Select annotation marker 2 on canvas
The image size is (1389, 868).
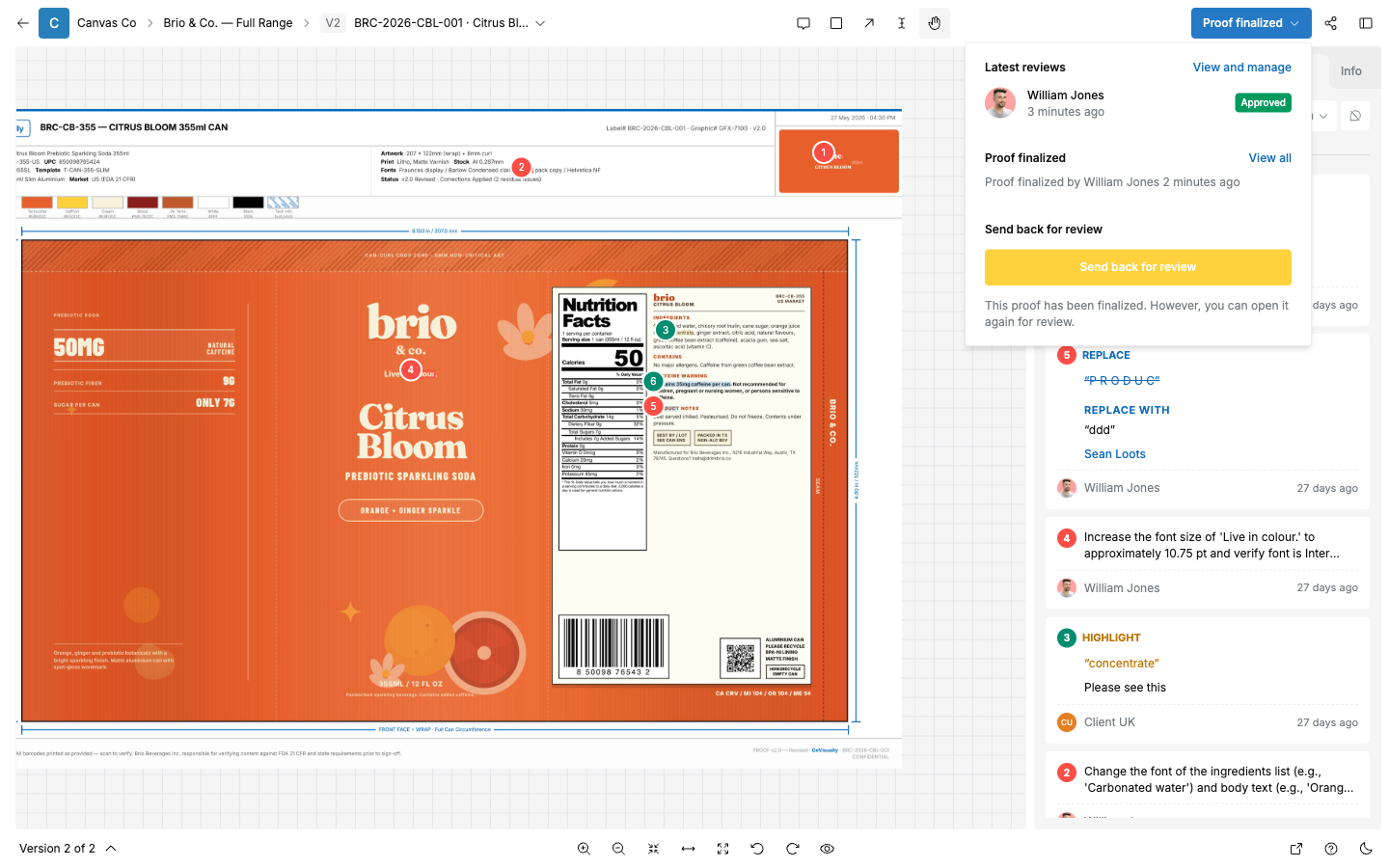pyautogui.click(x=521, y=167)
